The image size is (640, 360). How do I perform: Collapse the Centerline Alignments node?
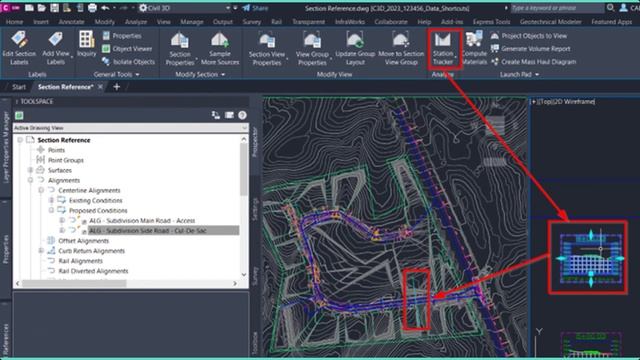pyautogui.click(x=41, y=190)
